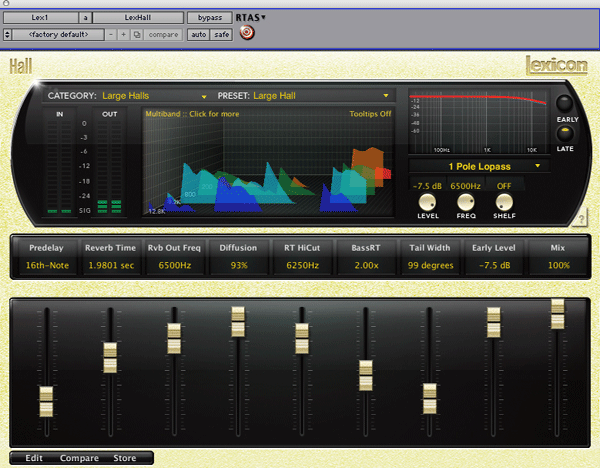Open the LexHall plug-in selector
Viewport: 600px width, 468px height.
[138, 18]
